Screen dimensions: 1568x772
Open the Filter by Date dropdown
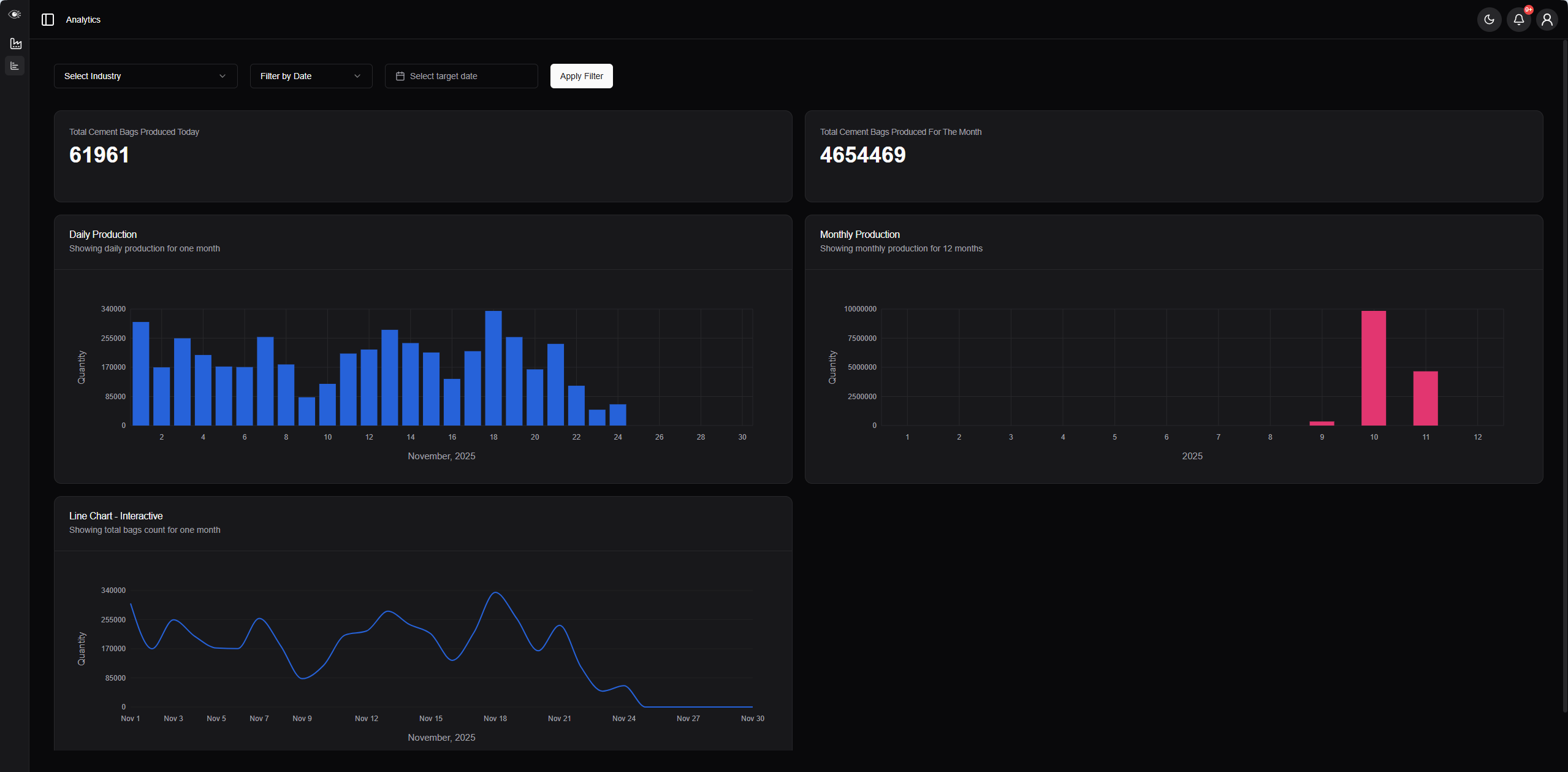[311, 76]
